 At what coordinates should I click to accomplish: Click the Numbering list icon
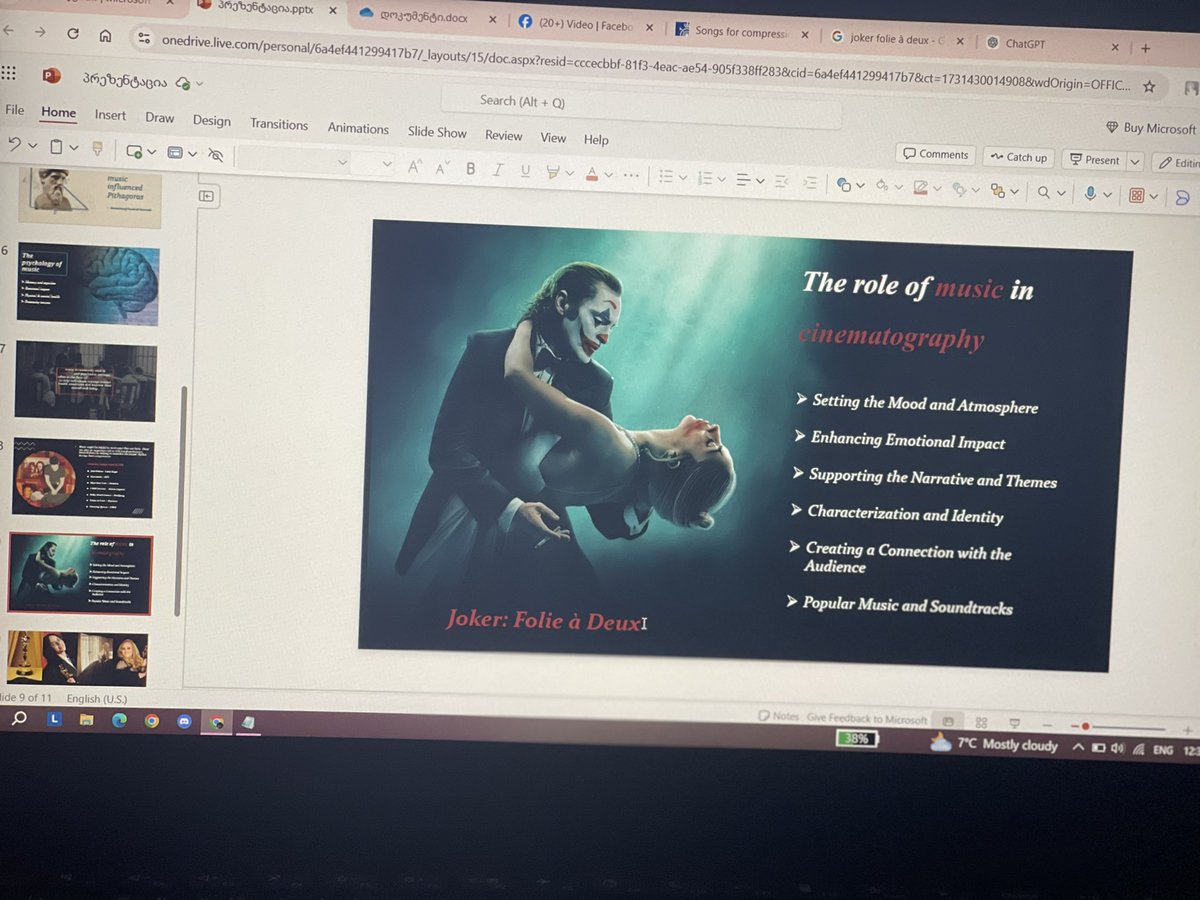(705, 179)
